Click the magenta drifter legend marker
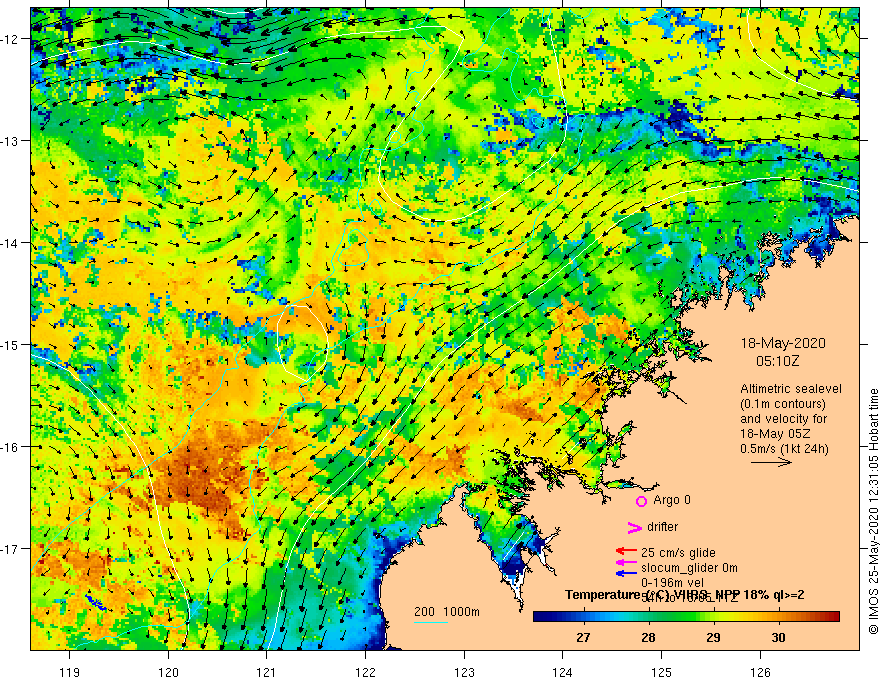This screenshot has width=880, height=680. (634, 527)
